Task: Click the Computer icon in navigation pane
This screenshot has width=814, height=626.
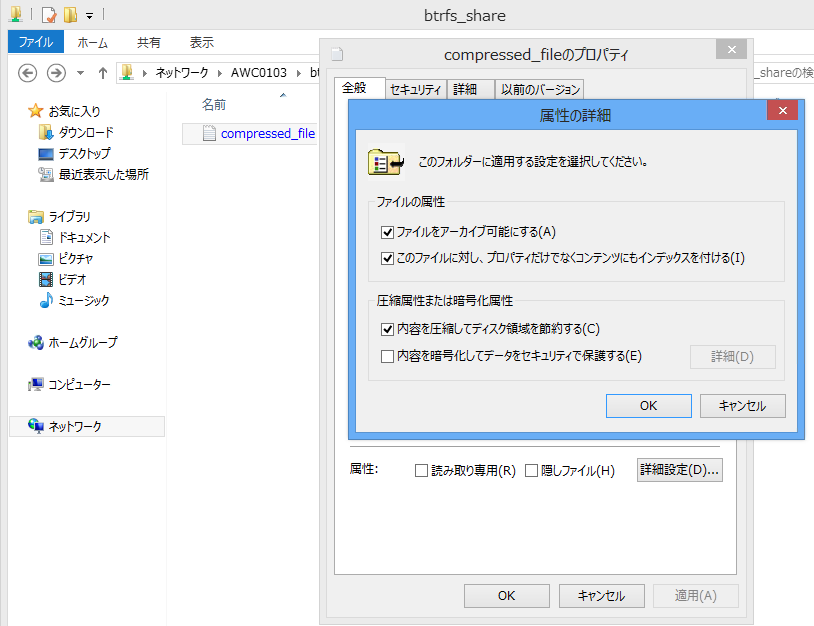Action: pos(36,384)
